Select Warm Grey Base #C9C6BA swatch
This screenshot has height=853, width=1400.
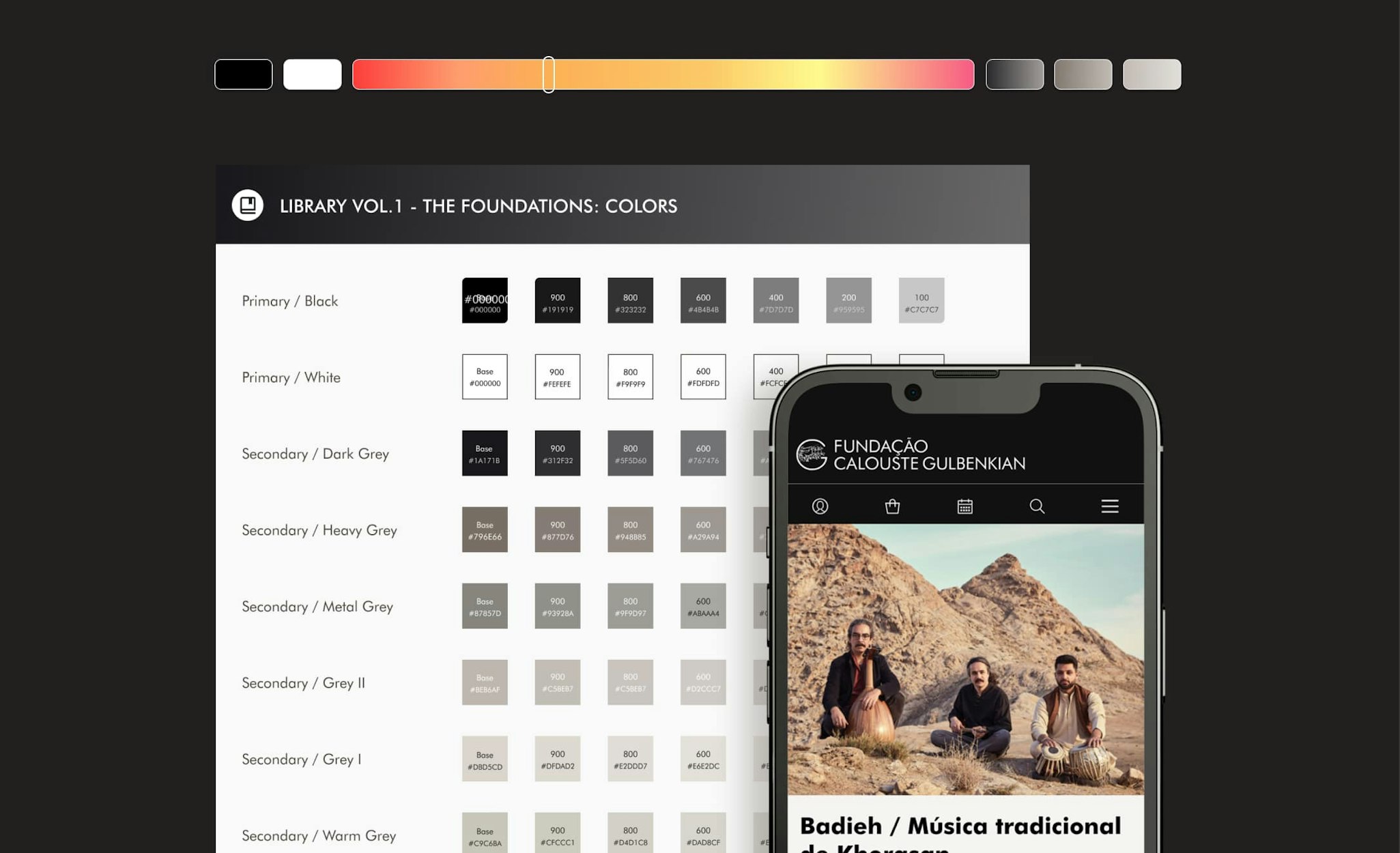[x=485, y=833]
